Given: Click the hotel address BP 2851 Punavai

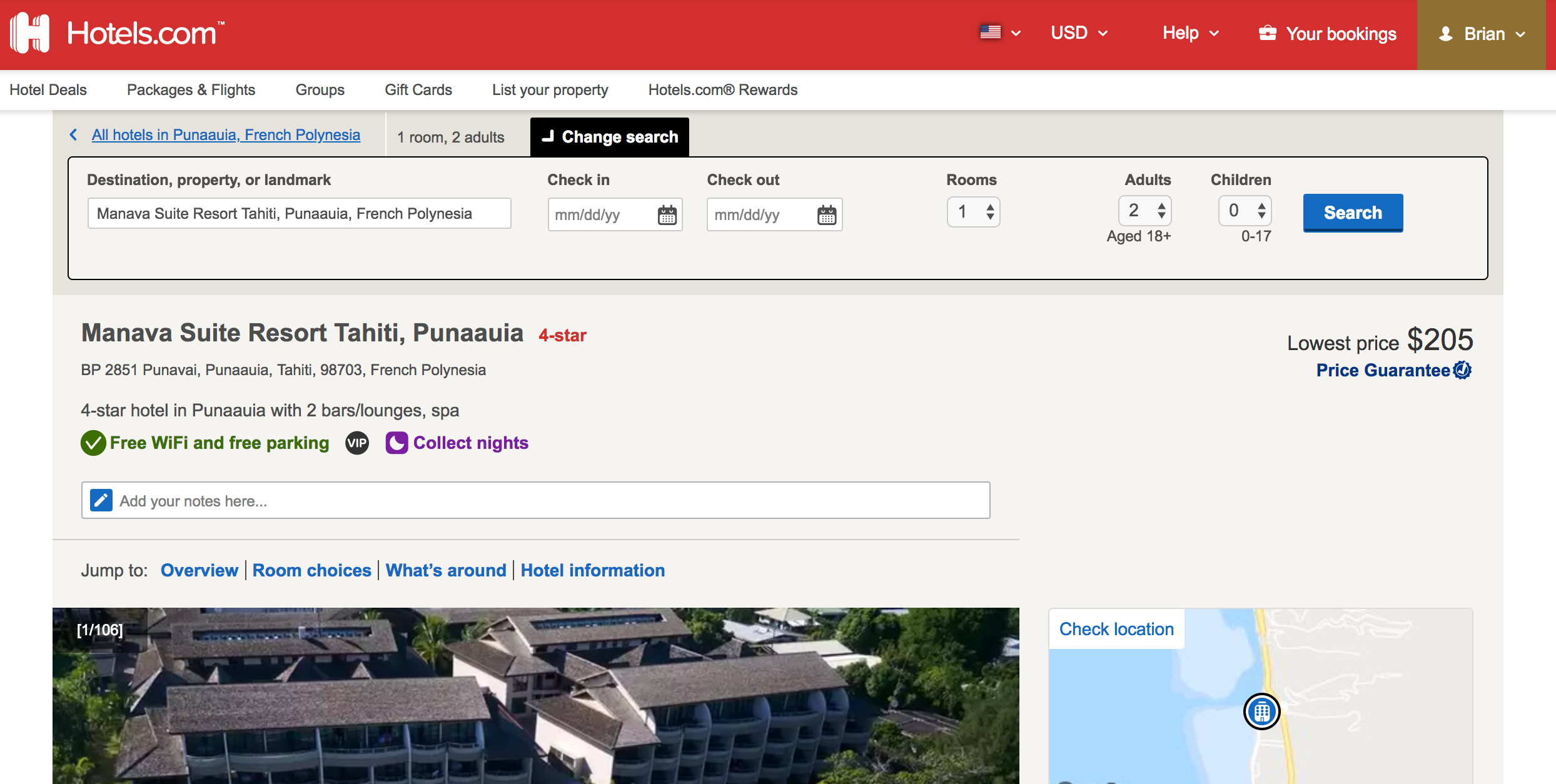Looking at the screenshot, I should pyautogui.click(x=283, y=370).
